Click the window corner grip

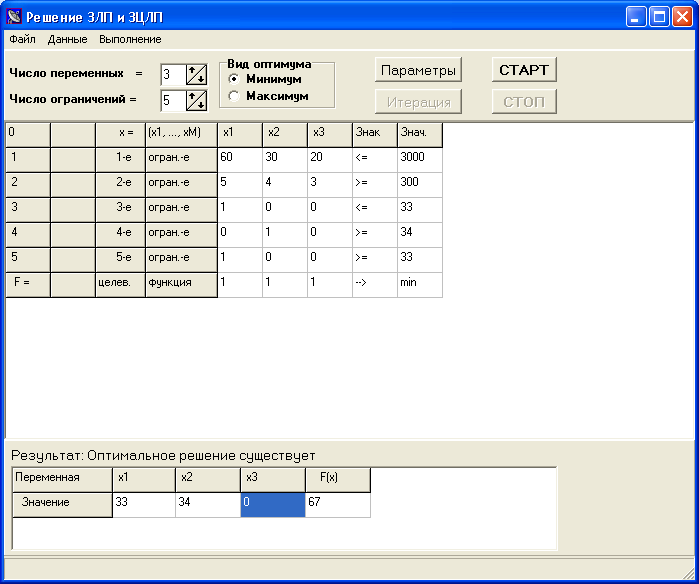pyautogui.click(x=689, y=574)
